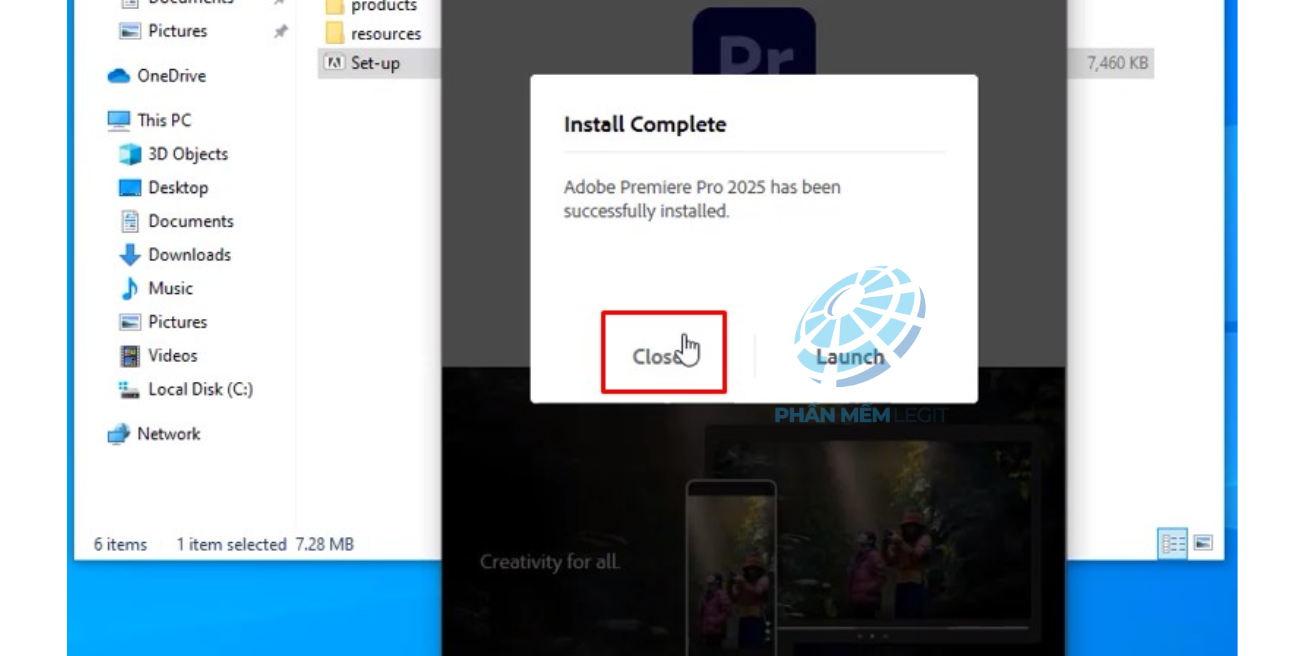Select the resources folder in file list
1305x656 pixels.
click(385, 34)
